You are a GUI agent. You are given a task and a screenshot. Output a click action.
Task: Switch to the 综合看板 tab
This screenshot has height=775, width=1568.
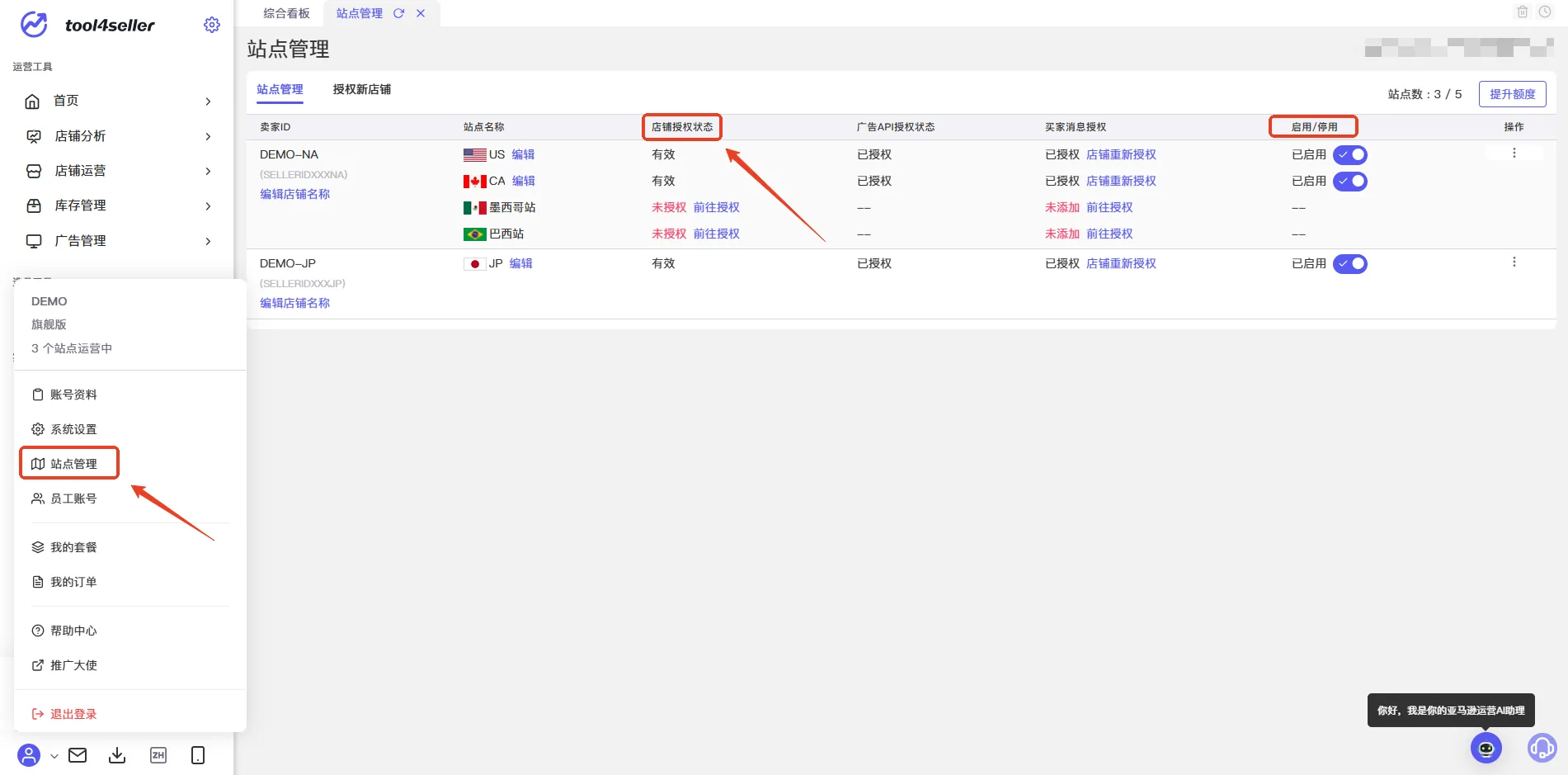[x=286, y=13]
